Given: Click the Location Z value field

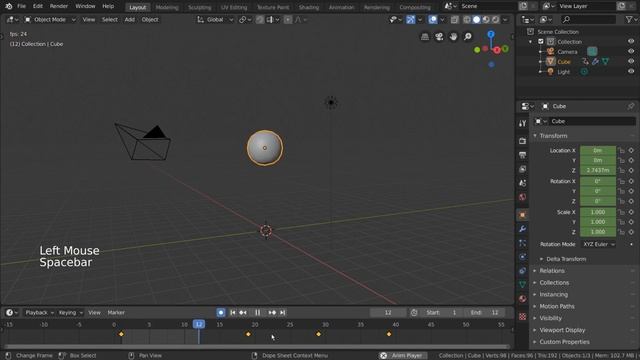Looking at the screenshot, I should click(x=598, y=170).
